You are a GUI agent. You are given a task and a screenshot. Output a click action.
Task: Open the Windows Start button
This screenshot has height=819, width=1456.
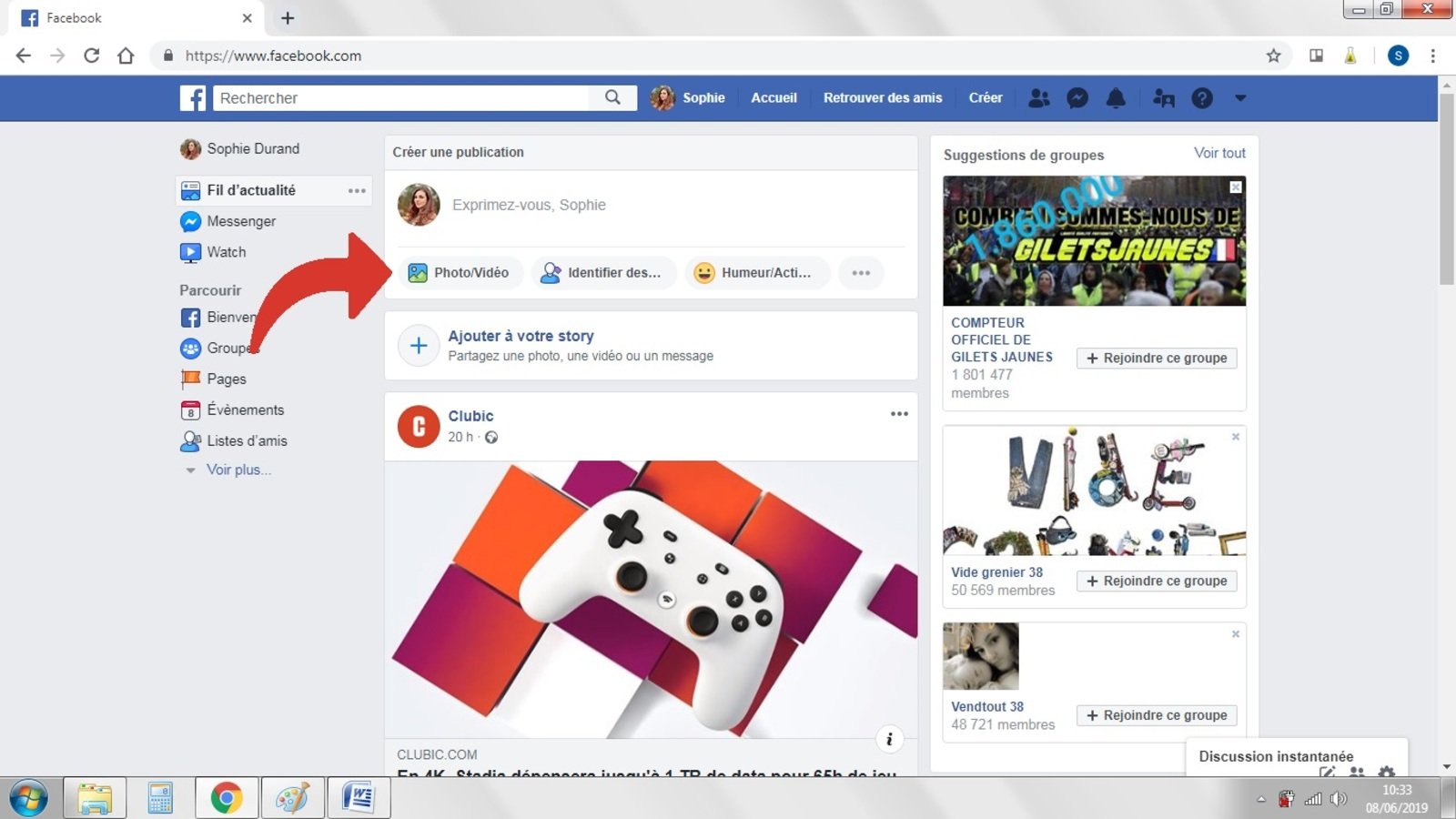pyautogui.click(x=27, y=799)
